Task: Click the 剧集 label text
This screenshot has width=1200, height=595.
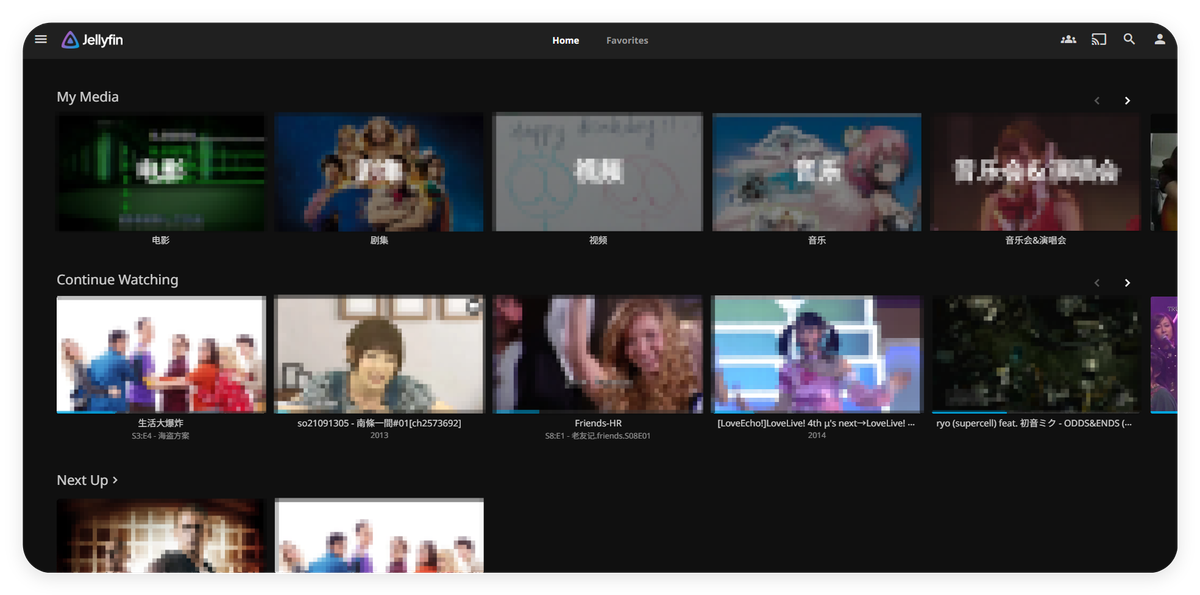Action: [x=379, y=241]
